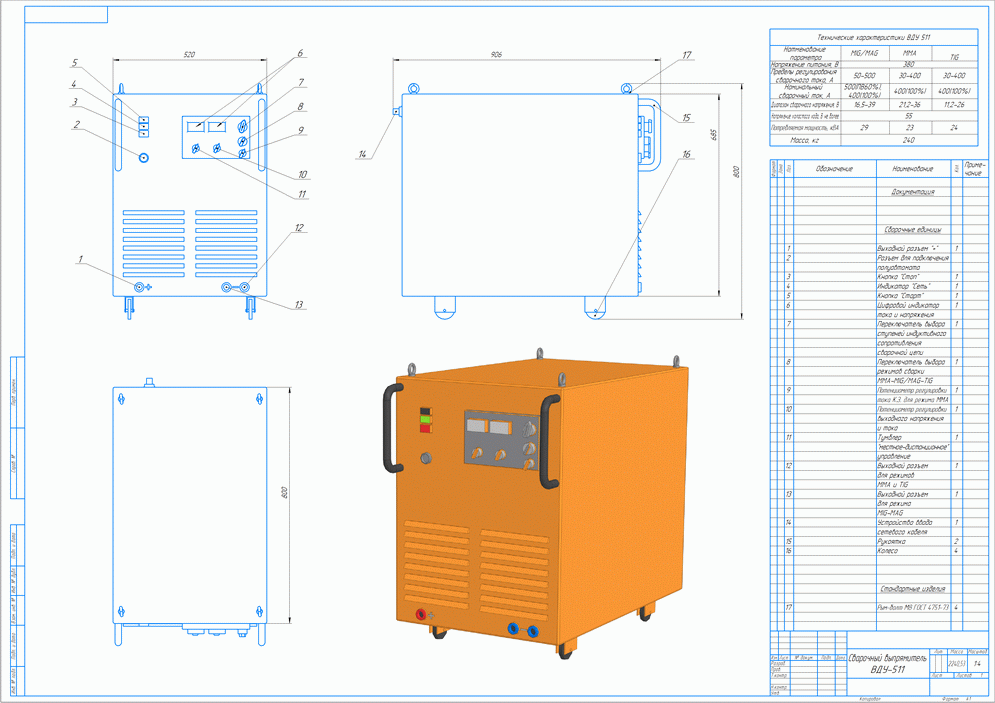This screenshot has height=703, width=995.
Task: Click the "Масса, кг" parameter label
Action: [805, 140]
